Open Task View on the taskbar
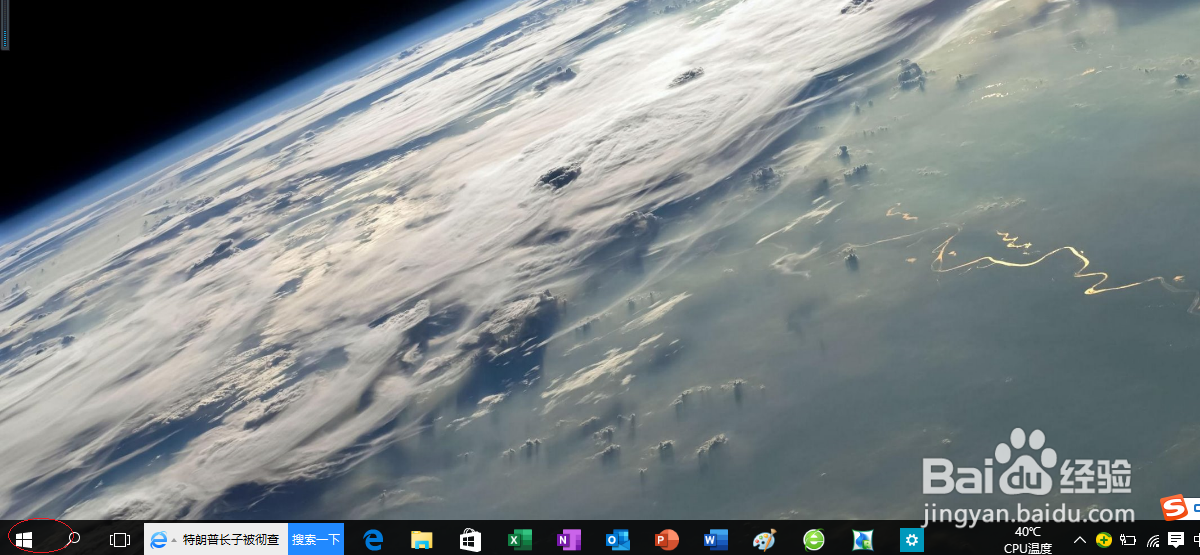The width and height of the screenshot is (1200, 555). (120, 540)
